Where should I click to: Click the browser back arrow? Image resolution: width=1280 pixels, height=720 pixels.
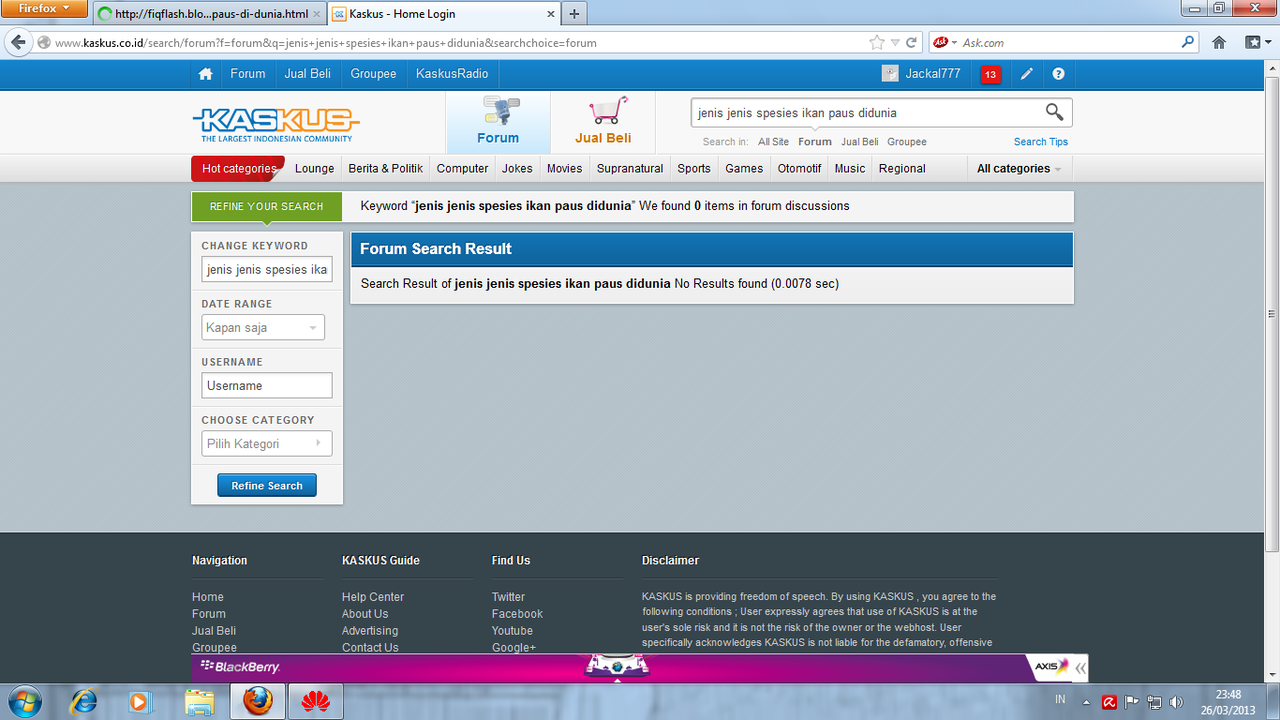point(18,42)
